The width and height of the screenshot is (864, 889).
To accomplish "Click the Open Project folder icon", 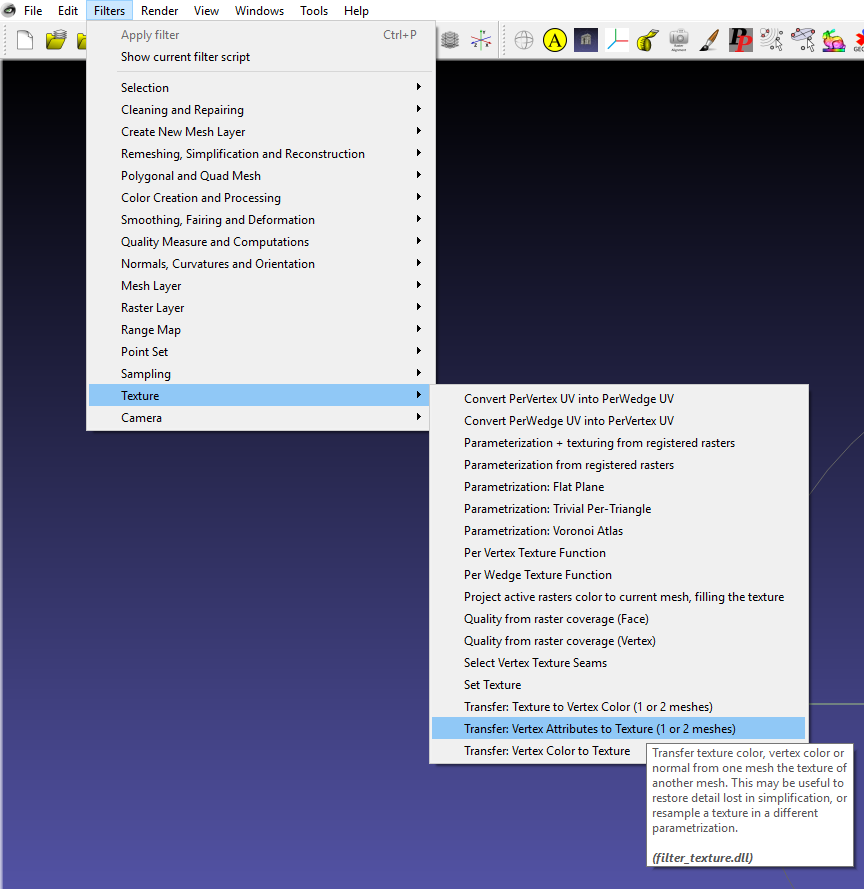I will pyautogui.click(x=56, y=40).
